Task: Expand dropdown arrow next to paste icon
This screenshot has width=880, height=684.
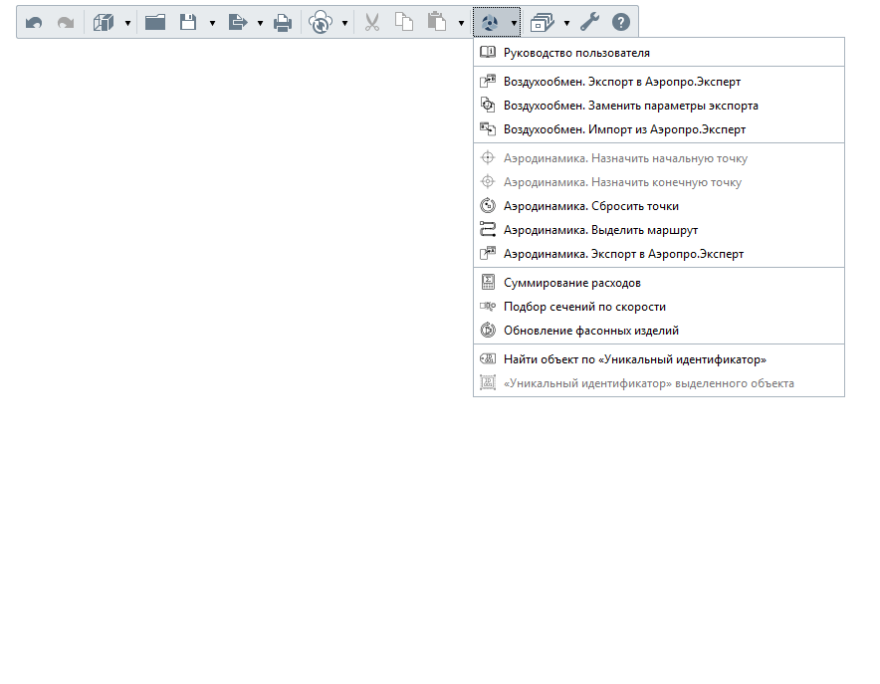Action: pos(461,22)
